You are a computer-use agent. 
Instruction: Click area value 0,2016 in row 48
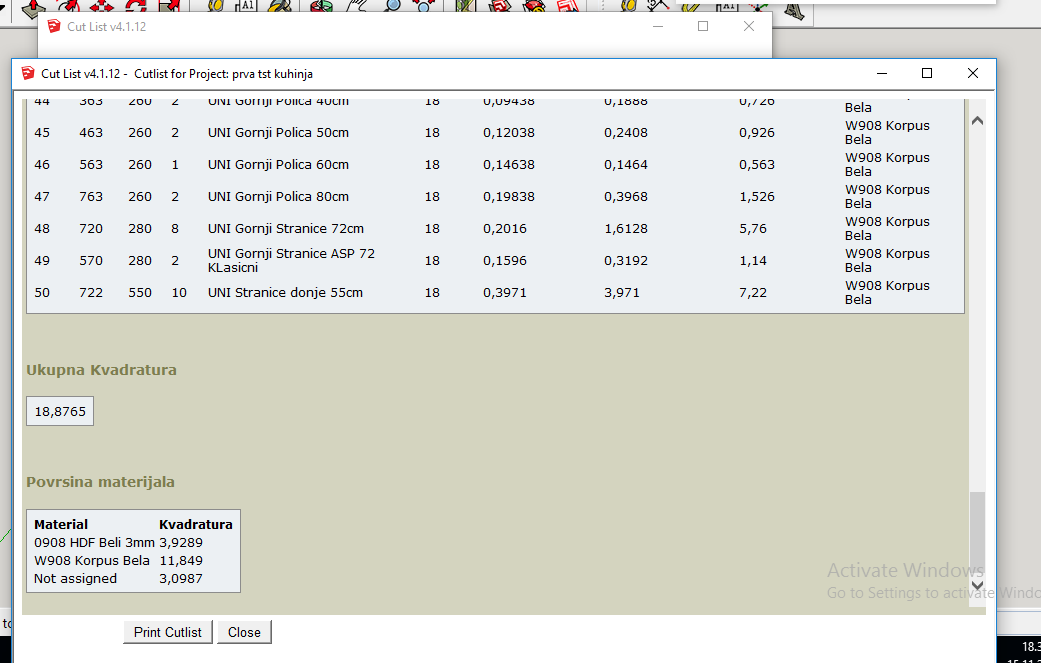click(505, 228)
